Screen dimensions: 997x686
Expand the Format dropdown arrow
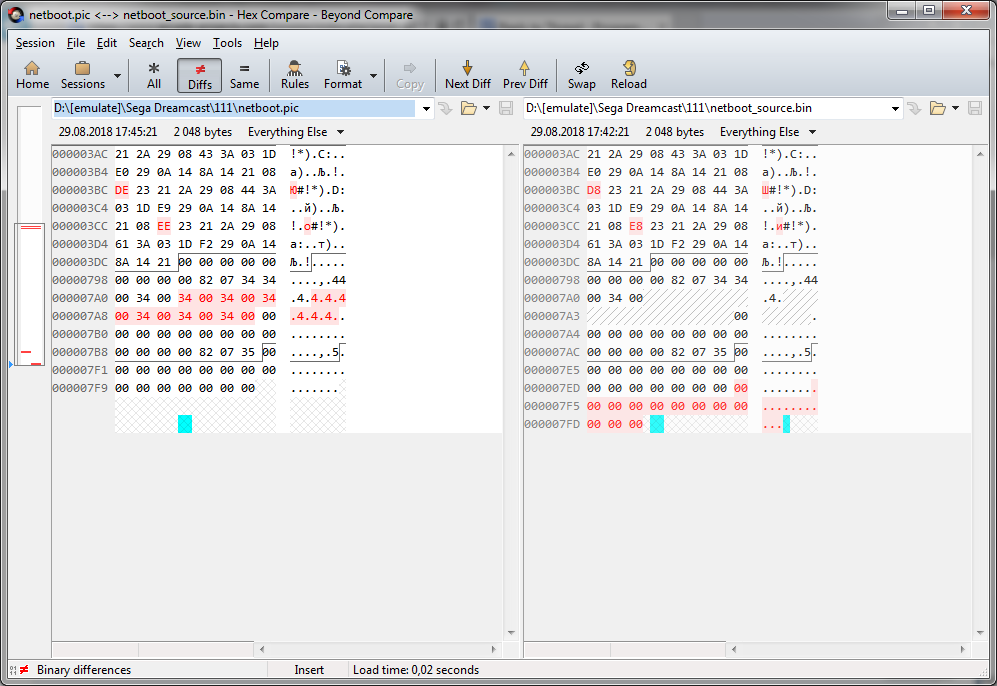coord(374,76)
